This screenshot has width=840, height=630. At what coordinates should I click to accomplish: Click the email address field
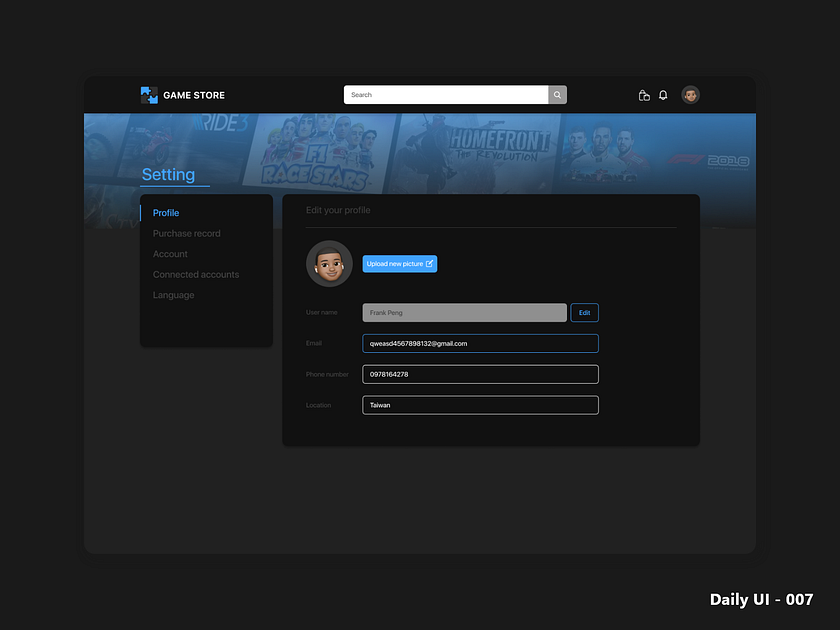coord(480,343)
